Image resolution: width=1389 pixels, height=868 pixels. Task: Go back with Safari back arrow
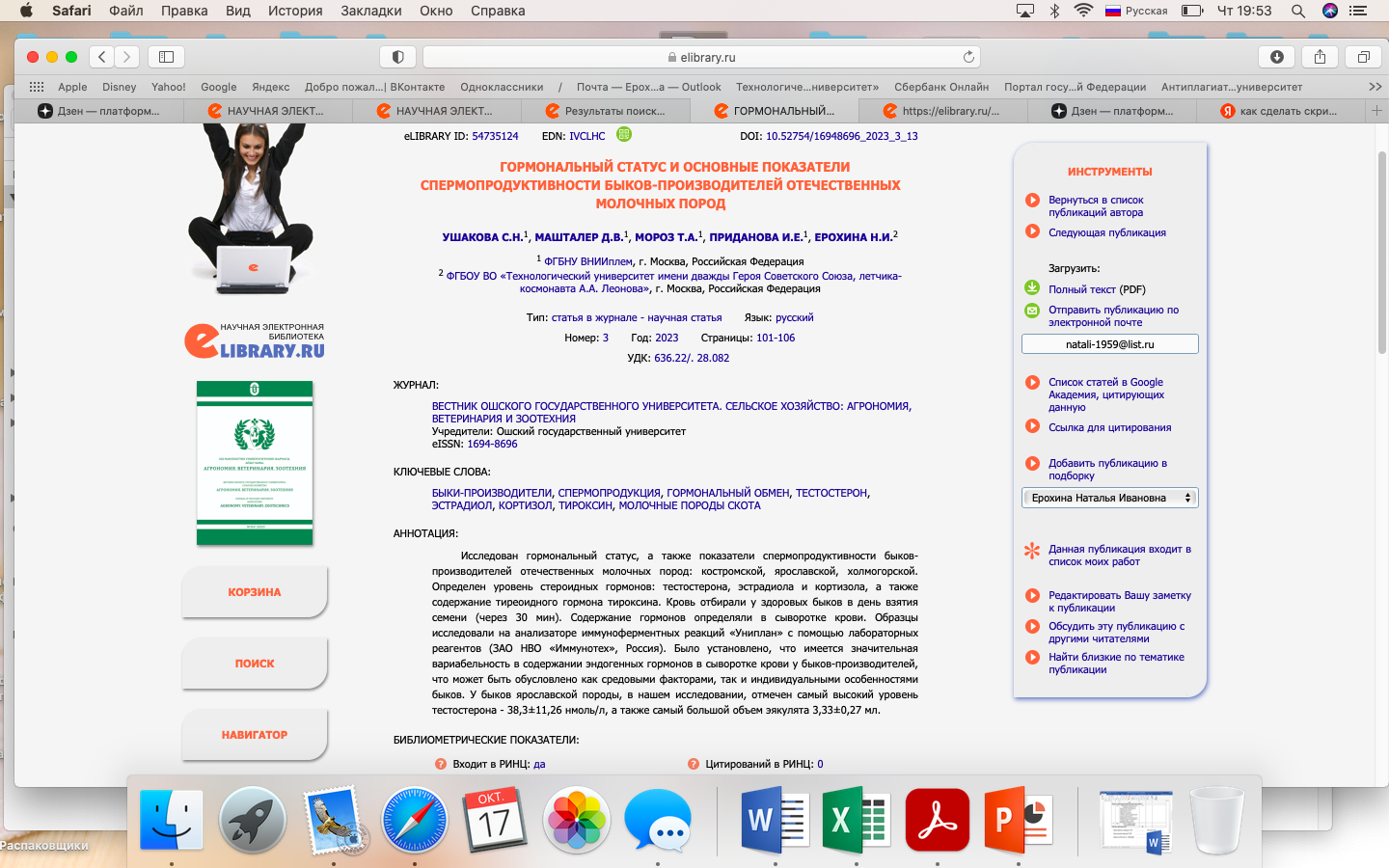click(102, 57)
